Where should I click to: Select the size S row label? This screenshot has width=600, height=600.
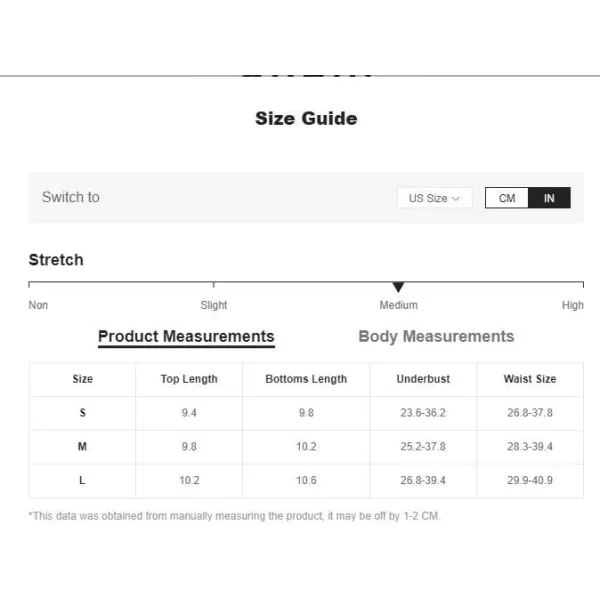tap(82, 412)
